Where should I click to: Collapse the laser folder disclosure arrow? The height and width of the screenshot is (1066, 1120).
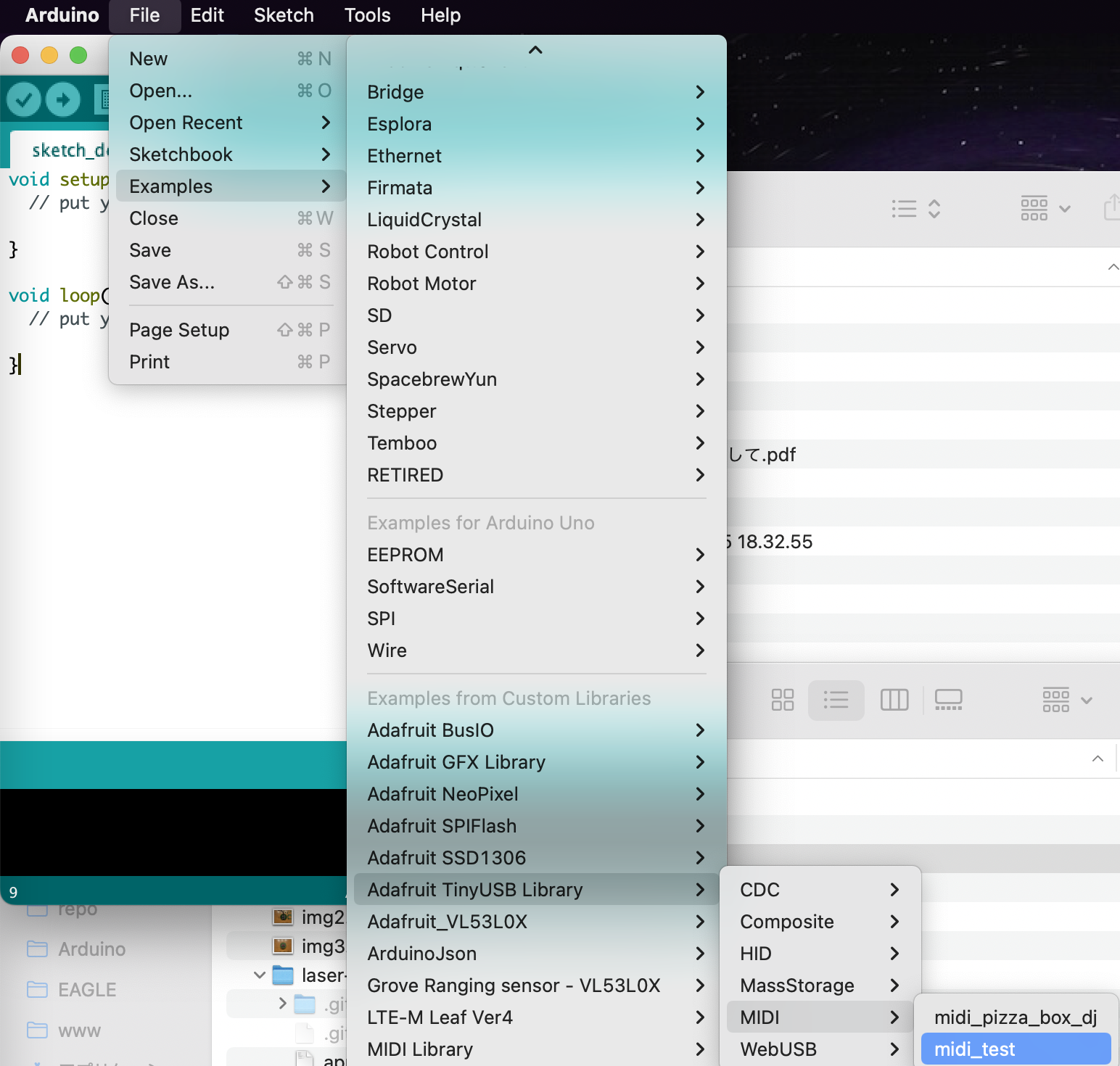click(259, 975)
